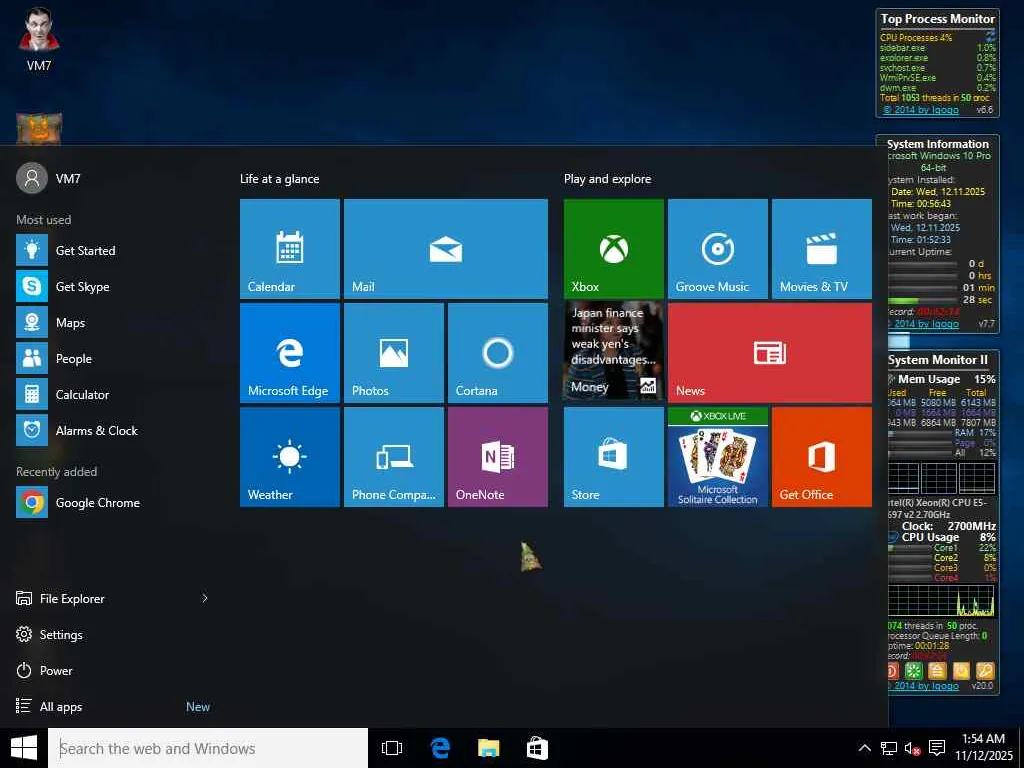The width and height of the screenshot is (1024, 768).
Task: Open the Xbox tile
Action: pos(613,249)
